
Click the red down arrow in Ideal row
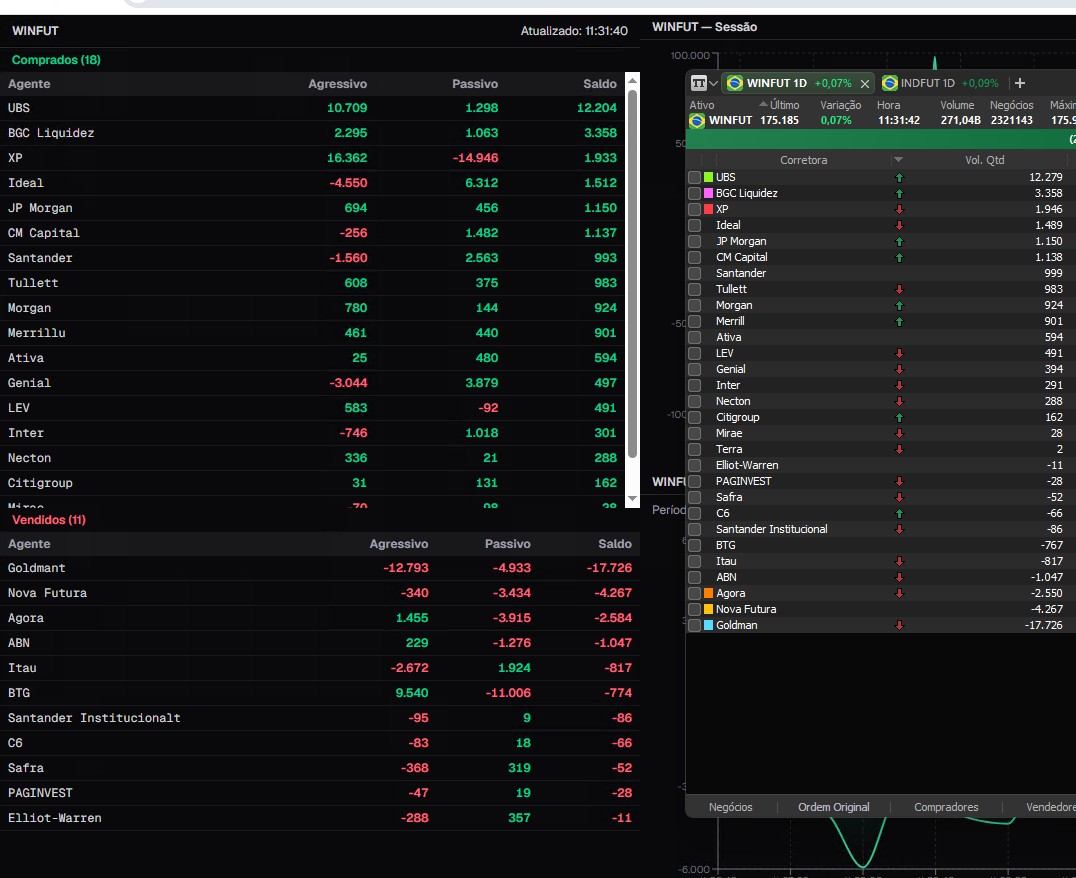(899, 225)
